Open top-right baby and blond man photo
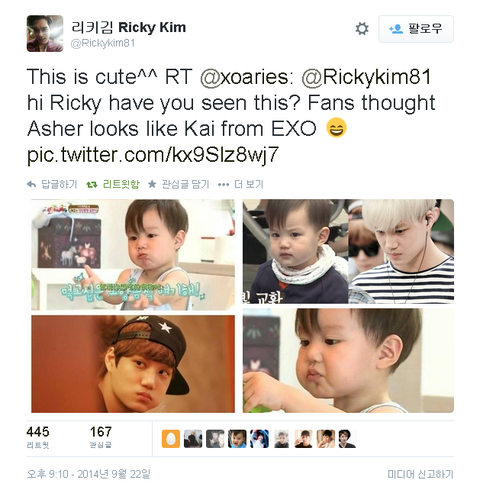Screen dimensions: 480x493 348,251
